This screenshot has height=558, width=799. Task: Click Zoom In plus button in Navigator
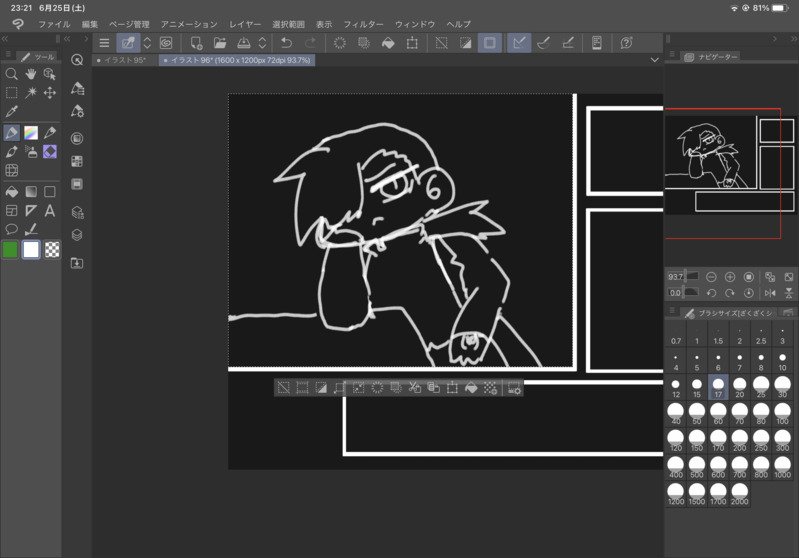(730, 277)
